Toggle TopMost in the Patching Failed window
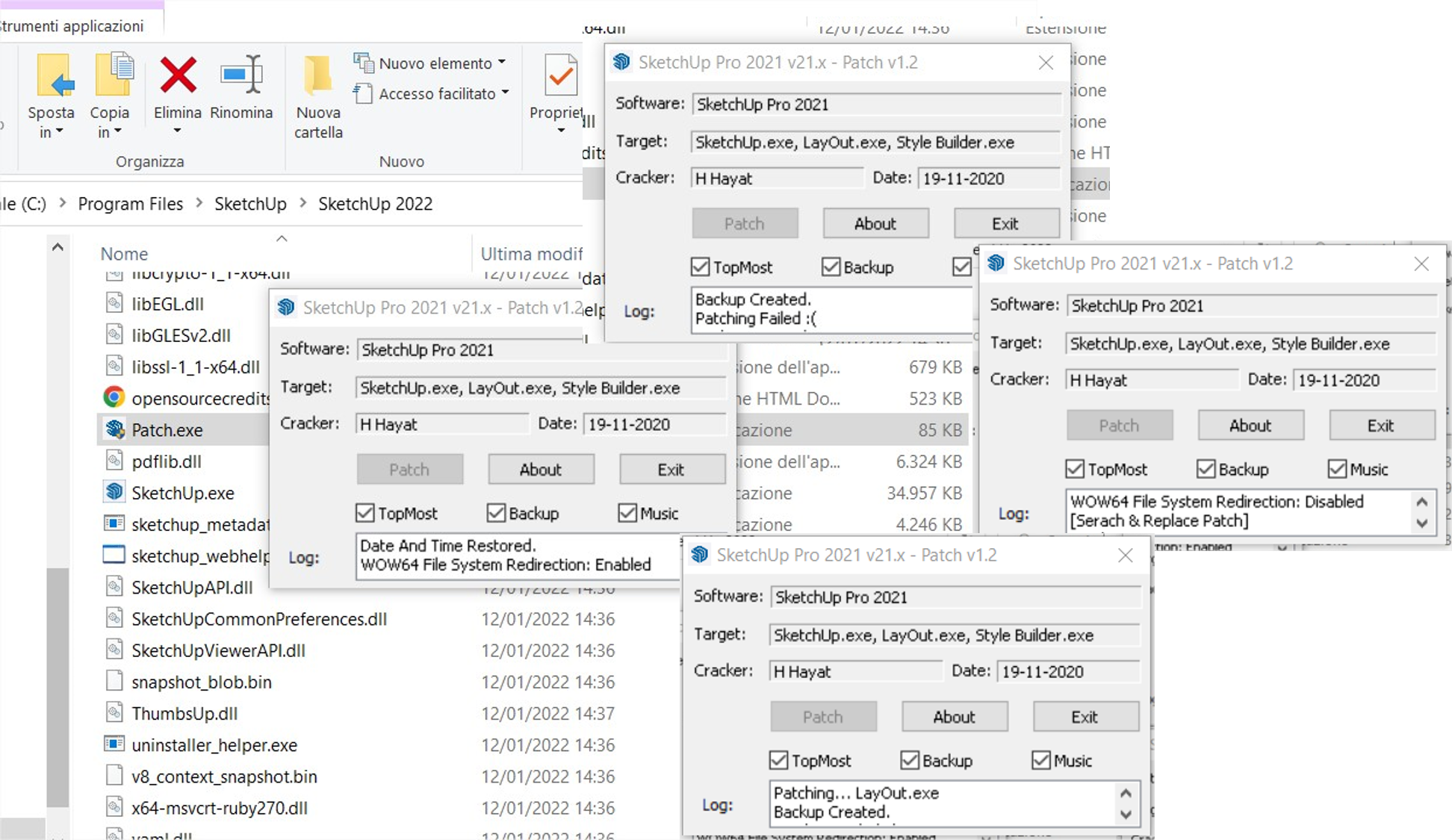 700,267
